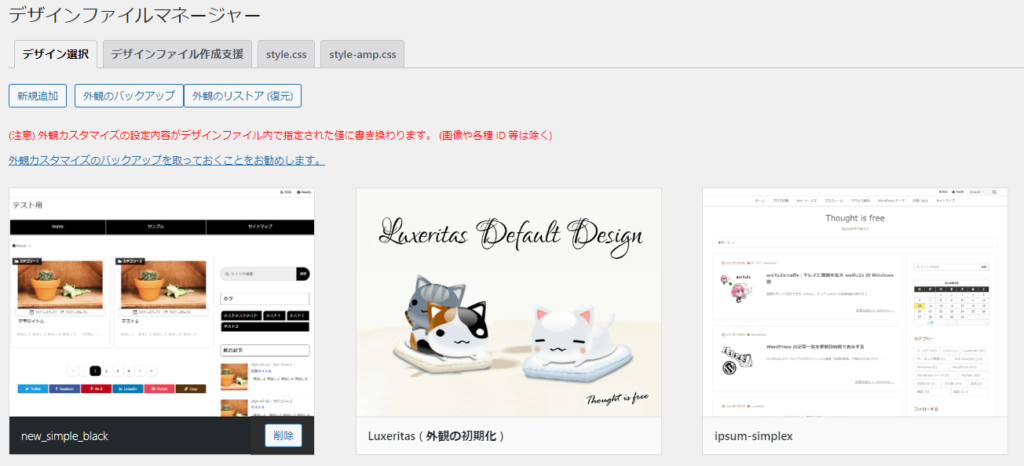
Task: Select the Luxeritas Default Design thumbnail
Action: 508,300
